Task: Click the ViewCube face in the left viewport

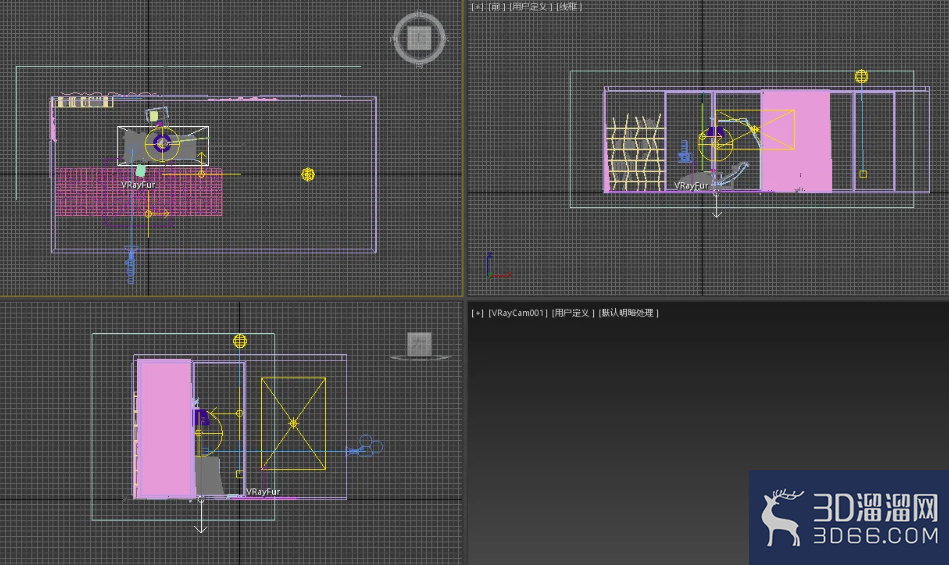Action: 419,344
